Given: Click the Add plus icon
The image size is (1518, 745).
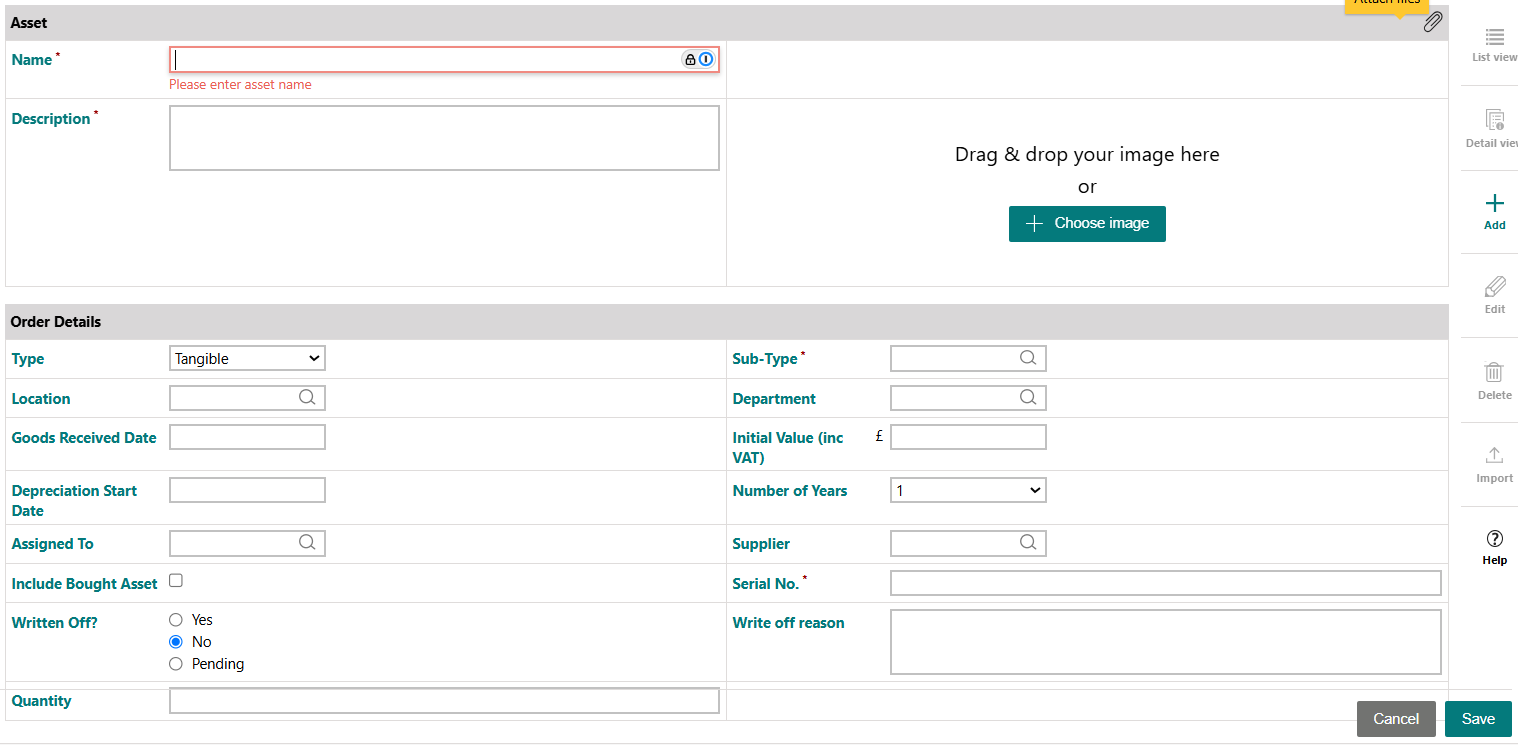Looking at the screenshot, I should pos(1494,203).
